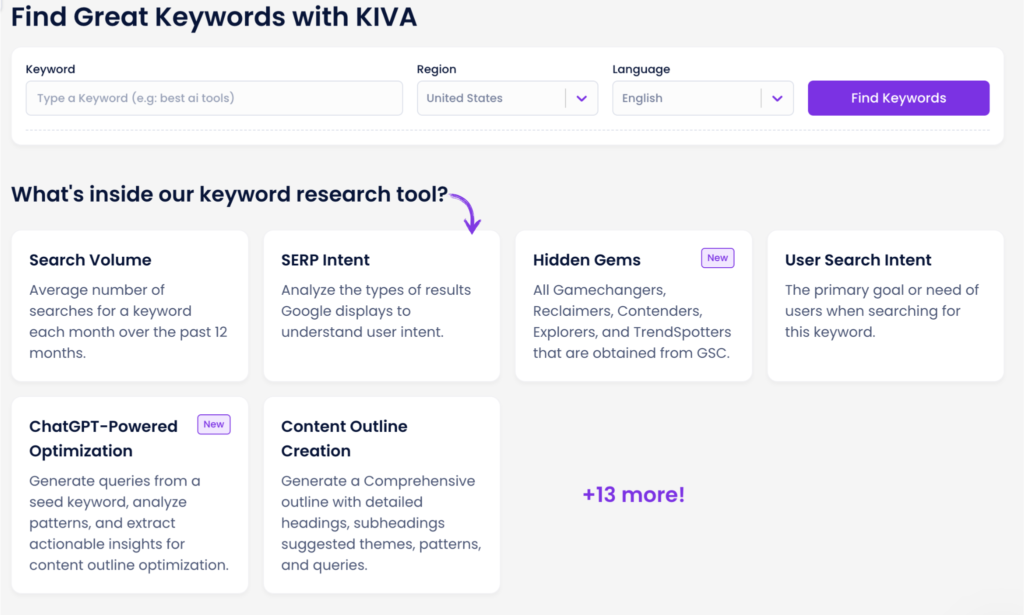Screen dimensions: 1024x615
Task: Select the Hidden Gems card title
Action: pyautogui.click(x=586, y=260)
